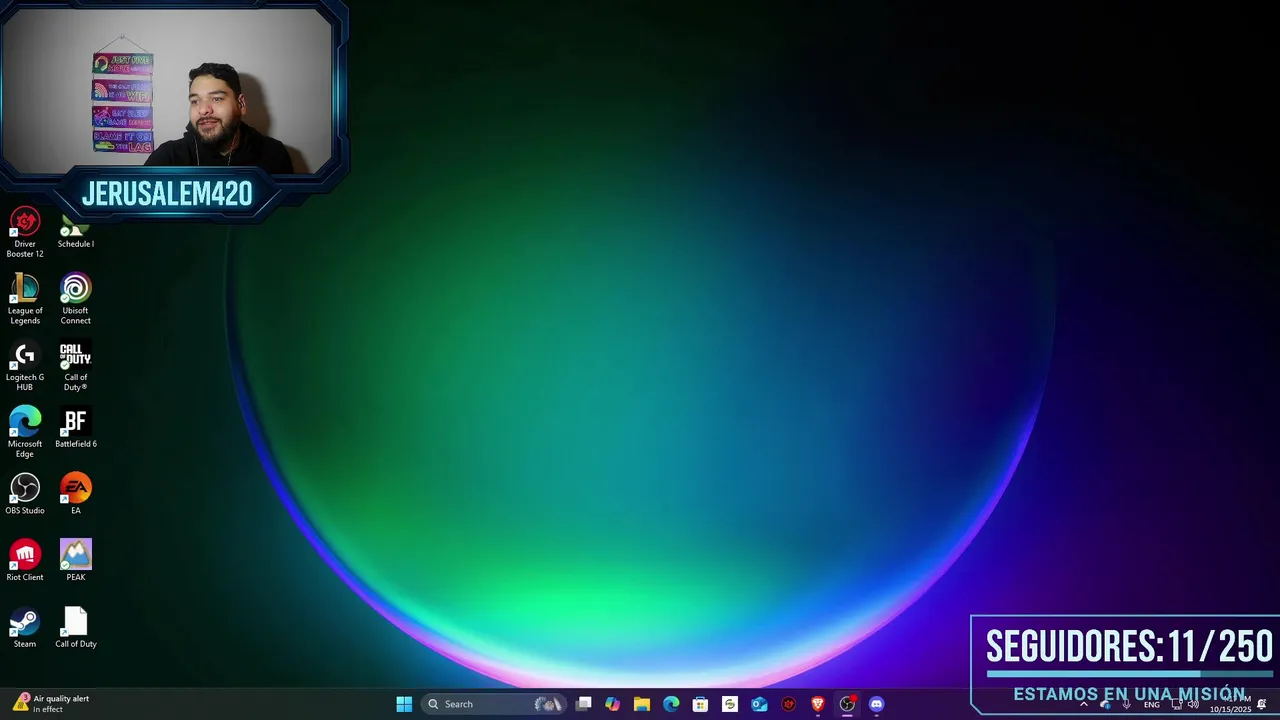The image size is (1280, 720).
Task: Open the volume speaker tray icon
Action: (1193, 704)
